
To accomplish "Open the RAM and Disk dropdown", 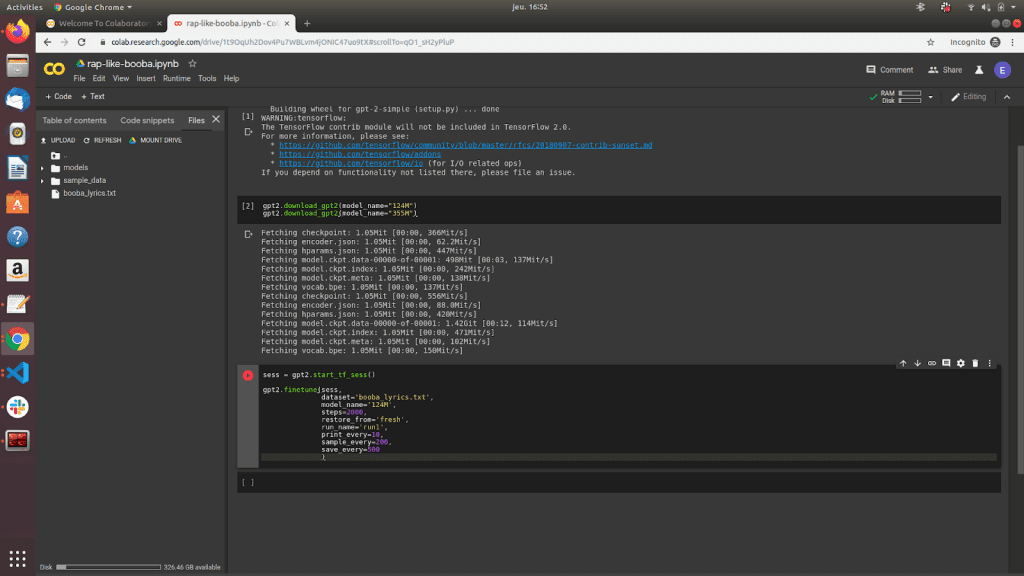I will 931,97.
